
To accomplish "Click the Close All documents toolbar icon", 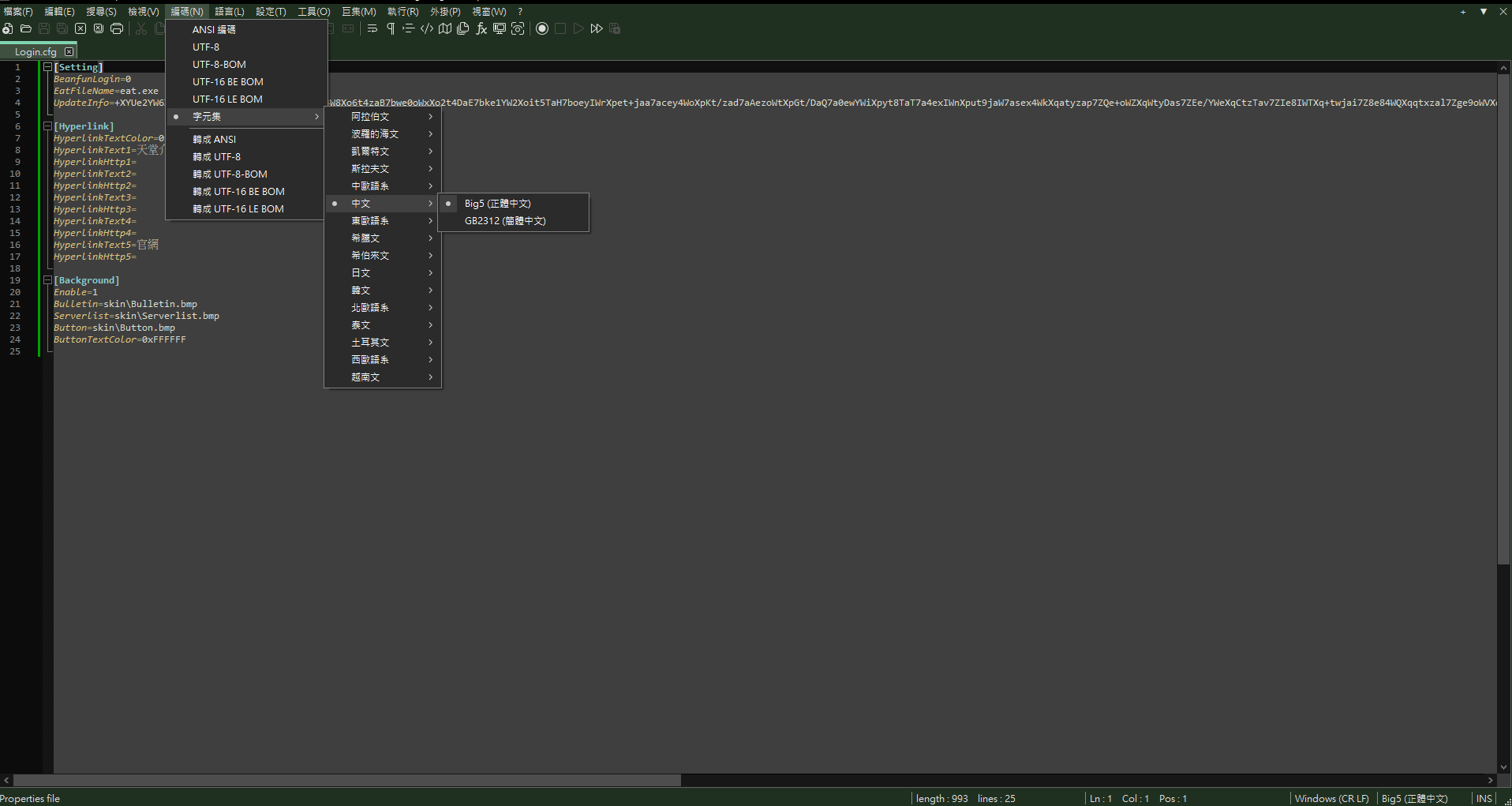I will (99, 28).
